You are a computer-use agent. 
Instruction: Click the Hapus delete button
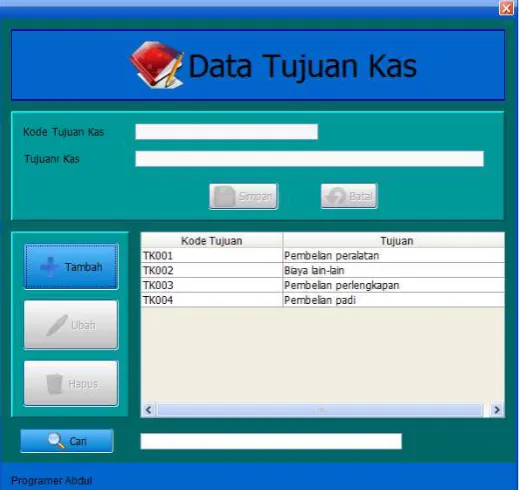pyautogui.click(x=71, y=383)
